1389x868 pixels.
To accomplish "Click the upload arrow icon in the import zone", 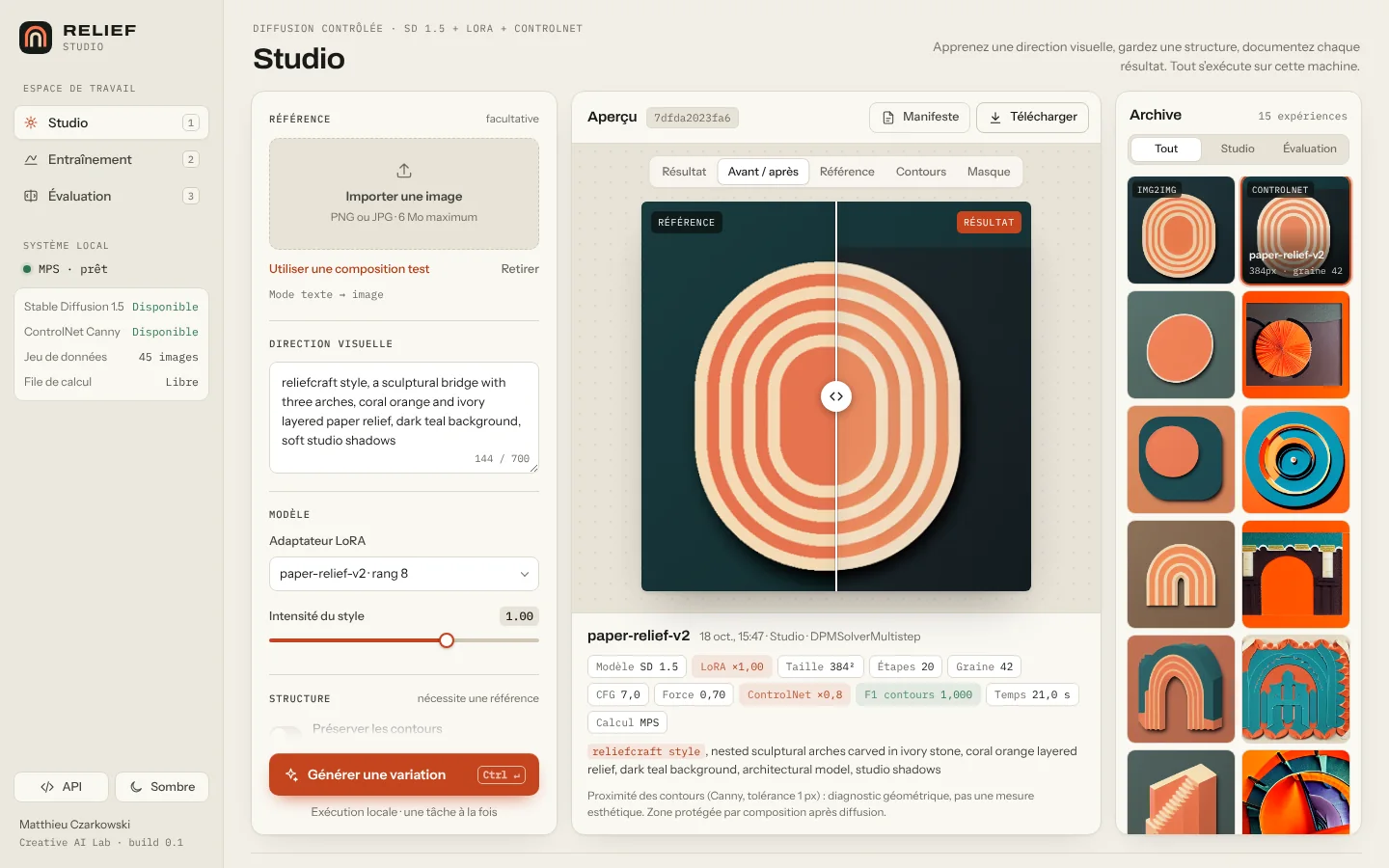I will tap(404, 171).
